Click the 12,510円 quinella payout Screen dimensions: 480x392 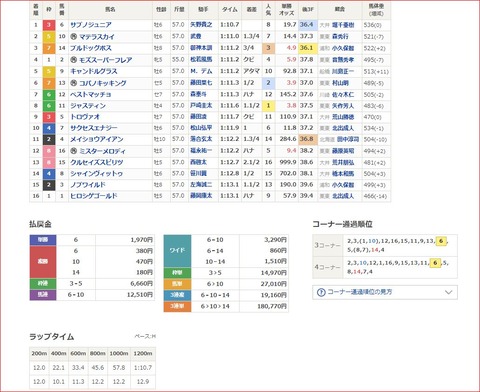click(x=140, y=295)
